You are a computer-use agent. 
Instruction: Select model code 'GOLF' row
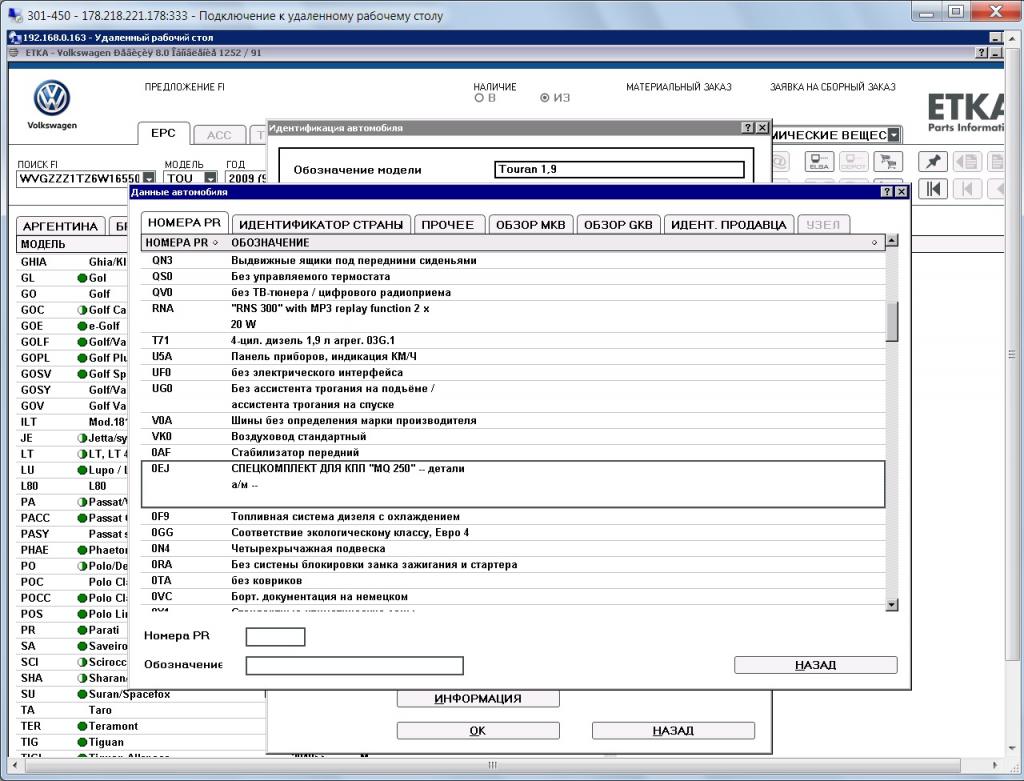click(73, 342)
